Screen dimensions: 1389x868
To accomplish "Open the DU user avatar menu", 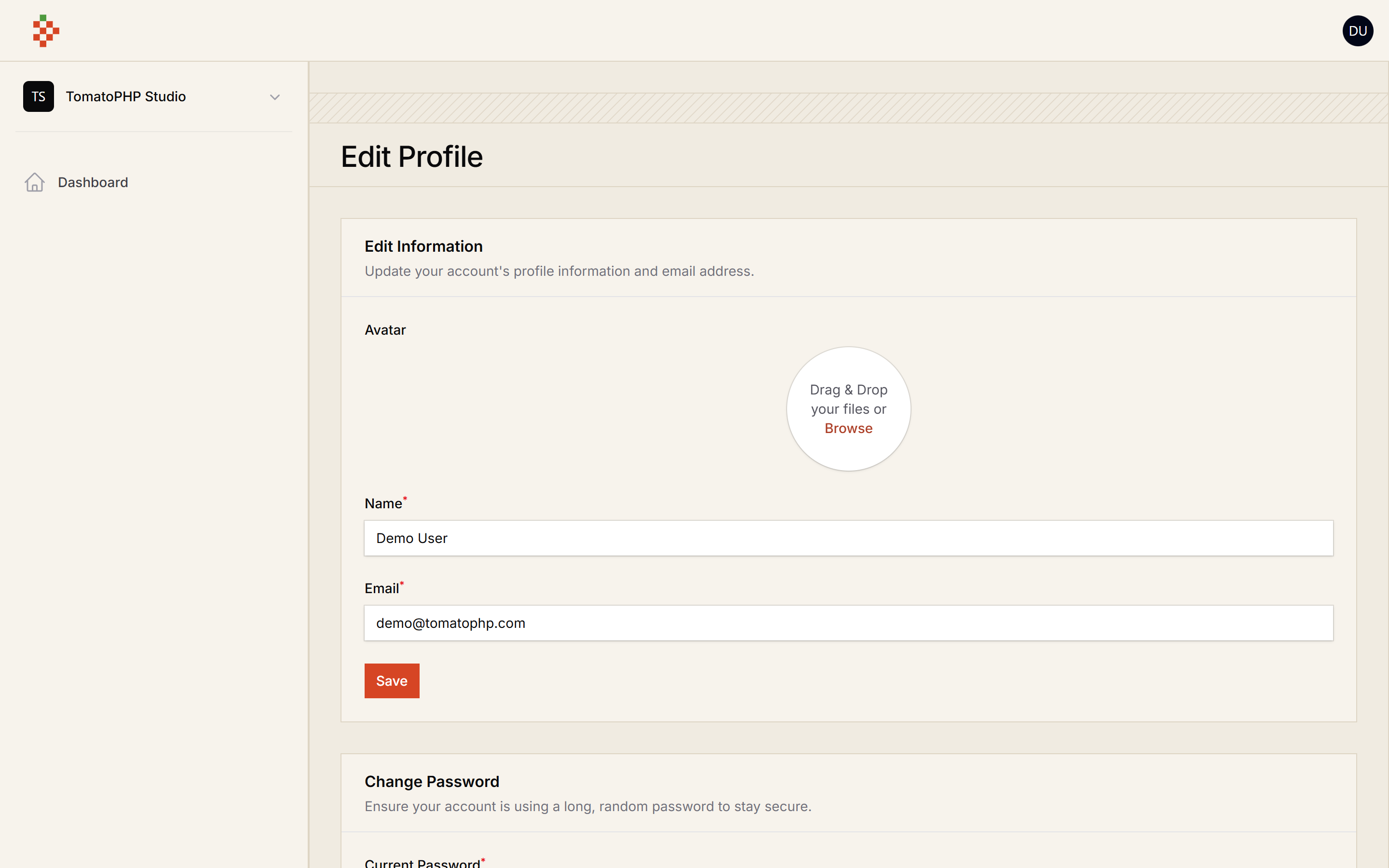I will pyautogui.click(x=1358, y=31).
